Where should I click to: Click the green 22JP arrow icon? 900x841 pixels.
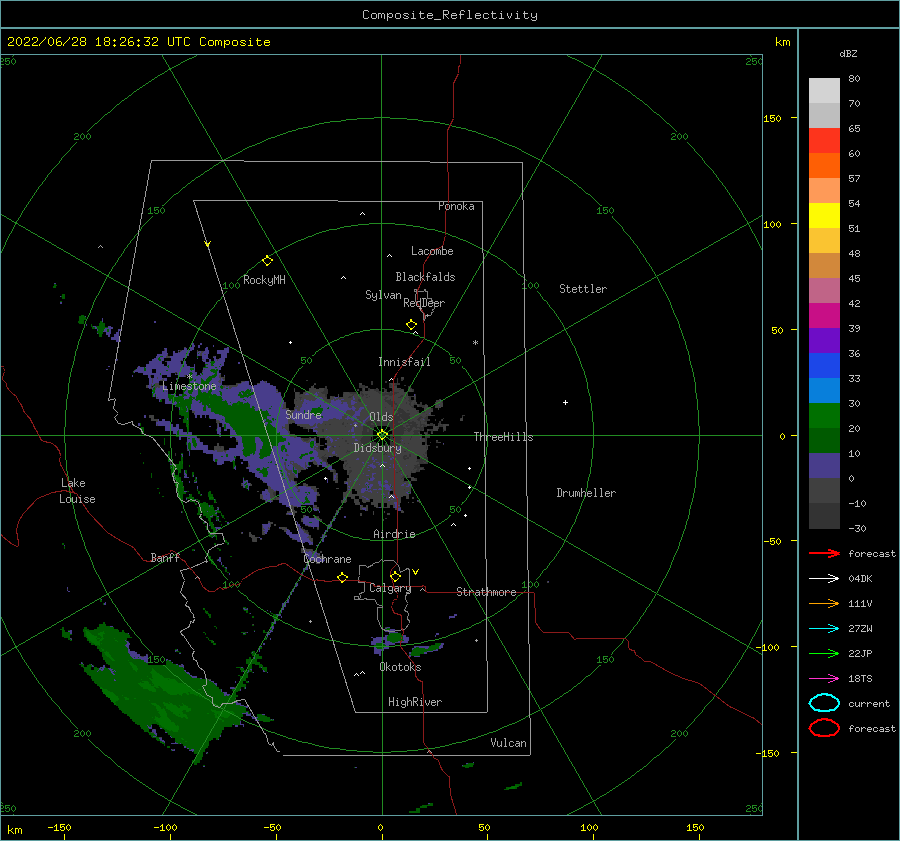point(824,653)
